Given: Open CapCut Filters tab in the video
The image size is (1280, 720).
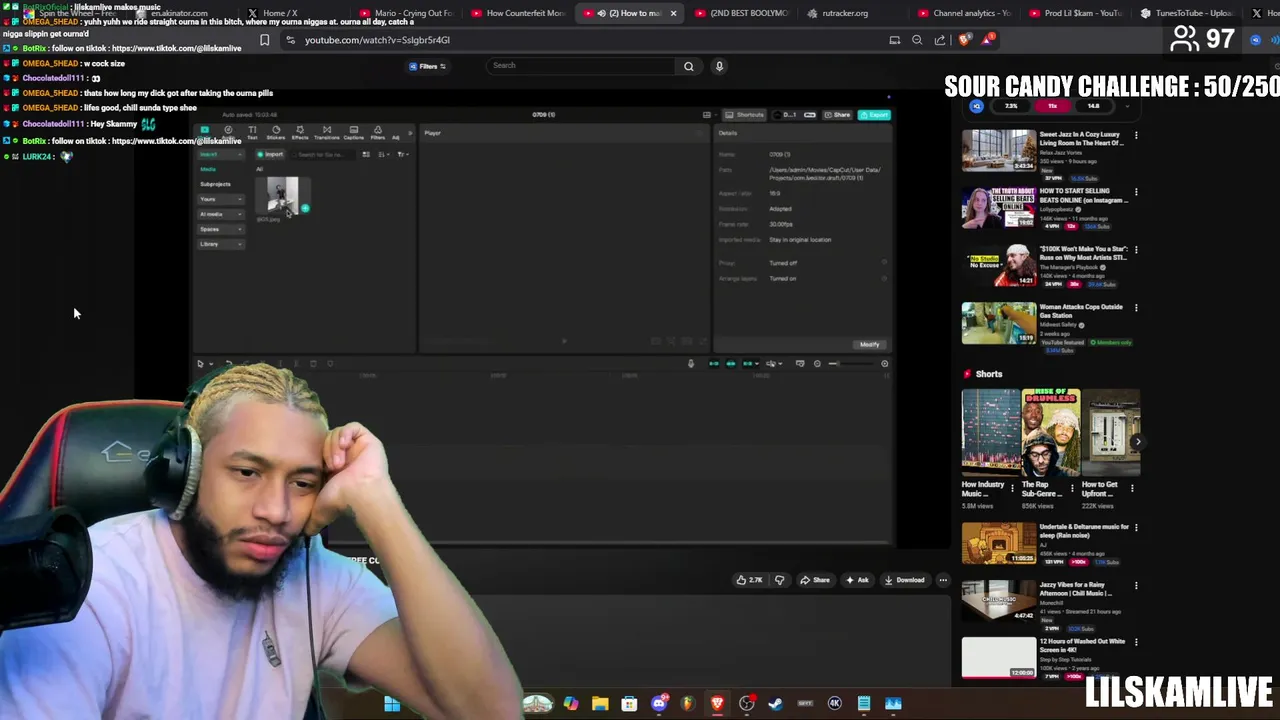Looking at the screenshot, I should pyautogui.click(x=377, y=132).
